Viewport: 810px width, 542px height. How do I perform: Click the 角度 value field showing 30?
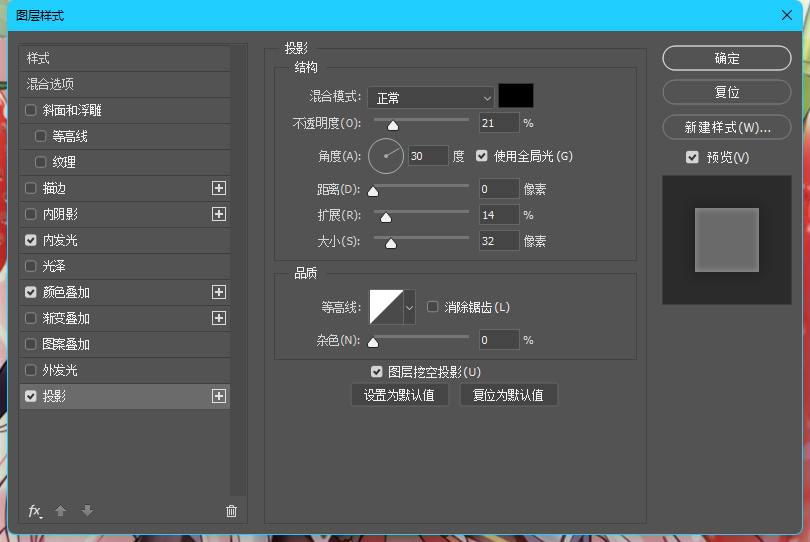click(x=428, y=156)
